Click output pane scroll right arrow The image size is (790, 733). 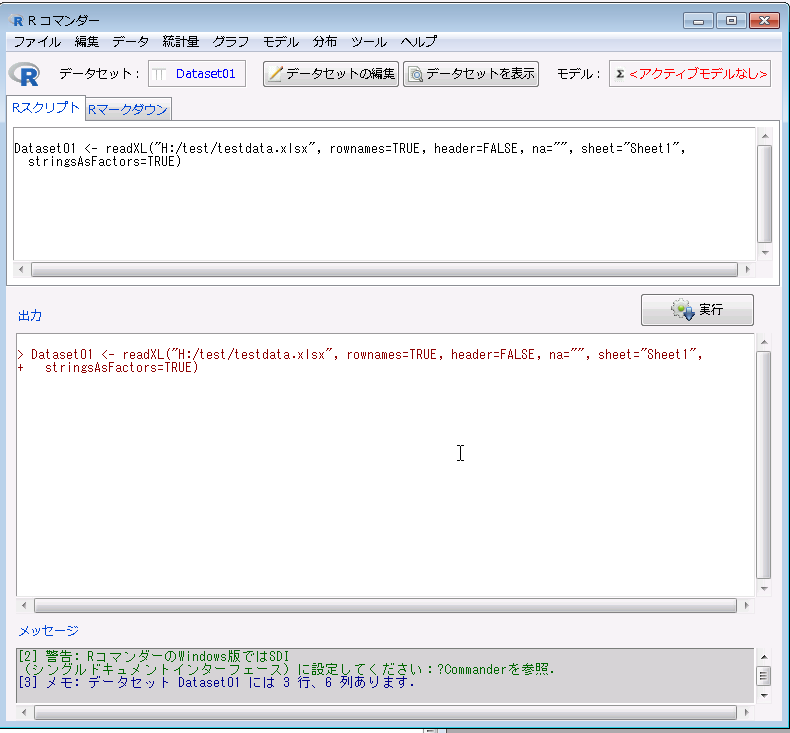pyautogui.click(x=746, y=605)
